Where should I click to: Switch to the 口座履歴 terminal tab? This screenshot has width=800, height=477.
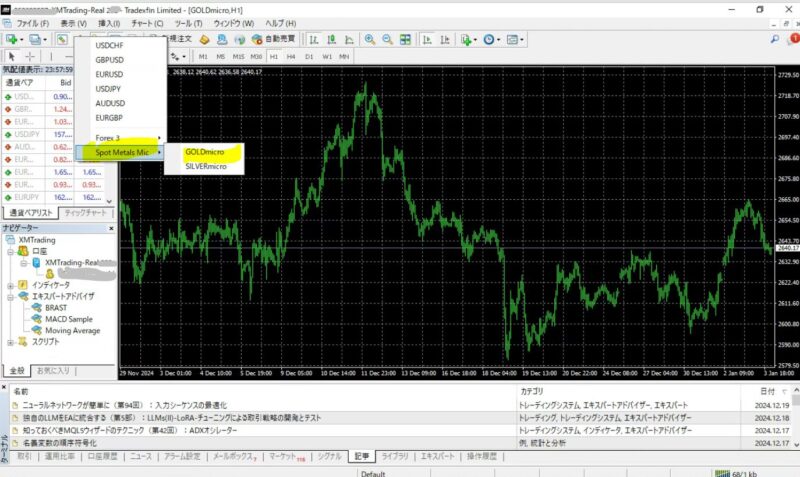102,457
